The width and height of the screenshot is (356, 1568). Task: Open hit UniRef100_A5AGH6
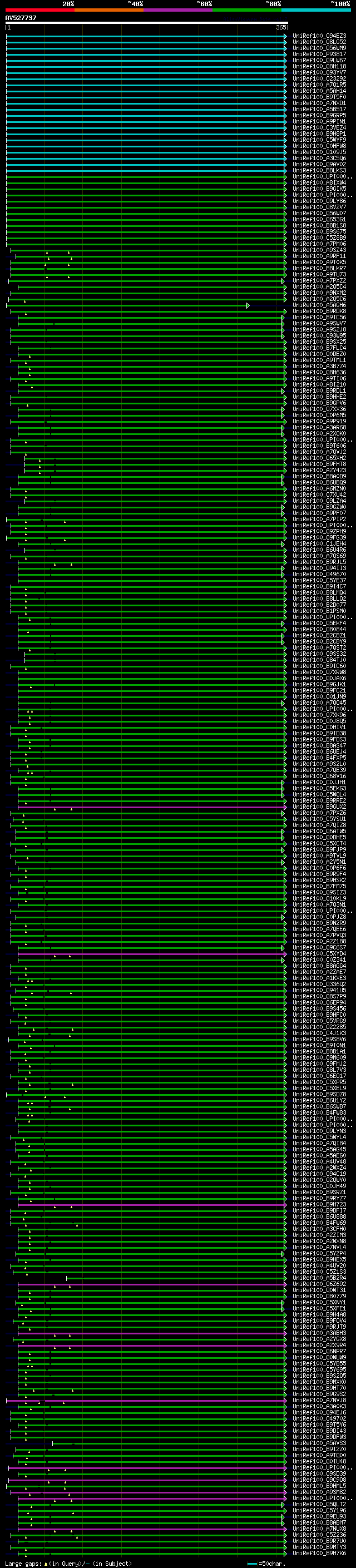pos(319,305)
